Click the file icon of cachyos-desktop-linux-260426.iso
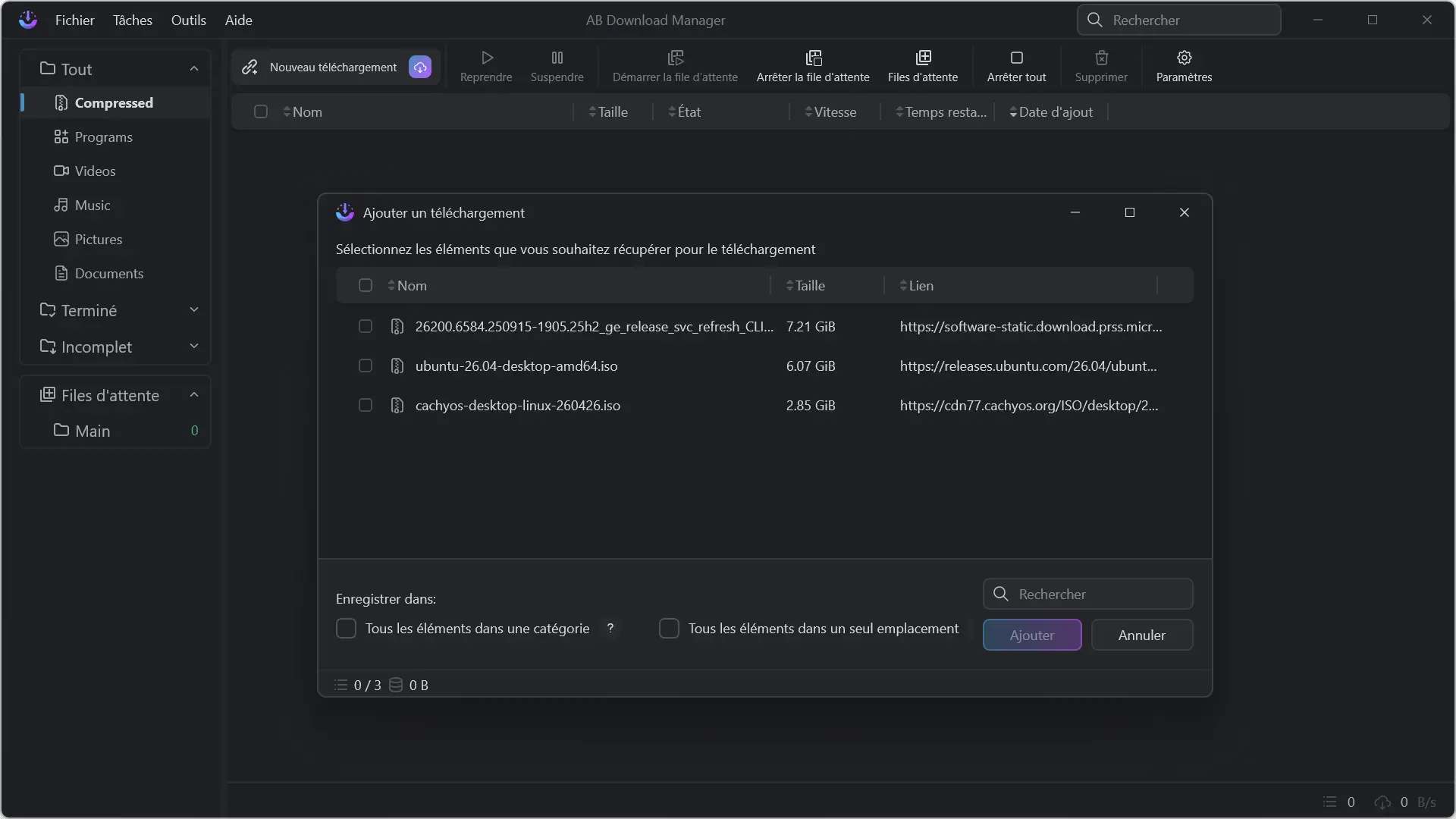Screen dimensions: 1456x819 pyautogui.click(x=397, y=405)
